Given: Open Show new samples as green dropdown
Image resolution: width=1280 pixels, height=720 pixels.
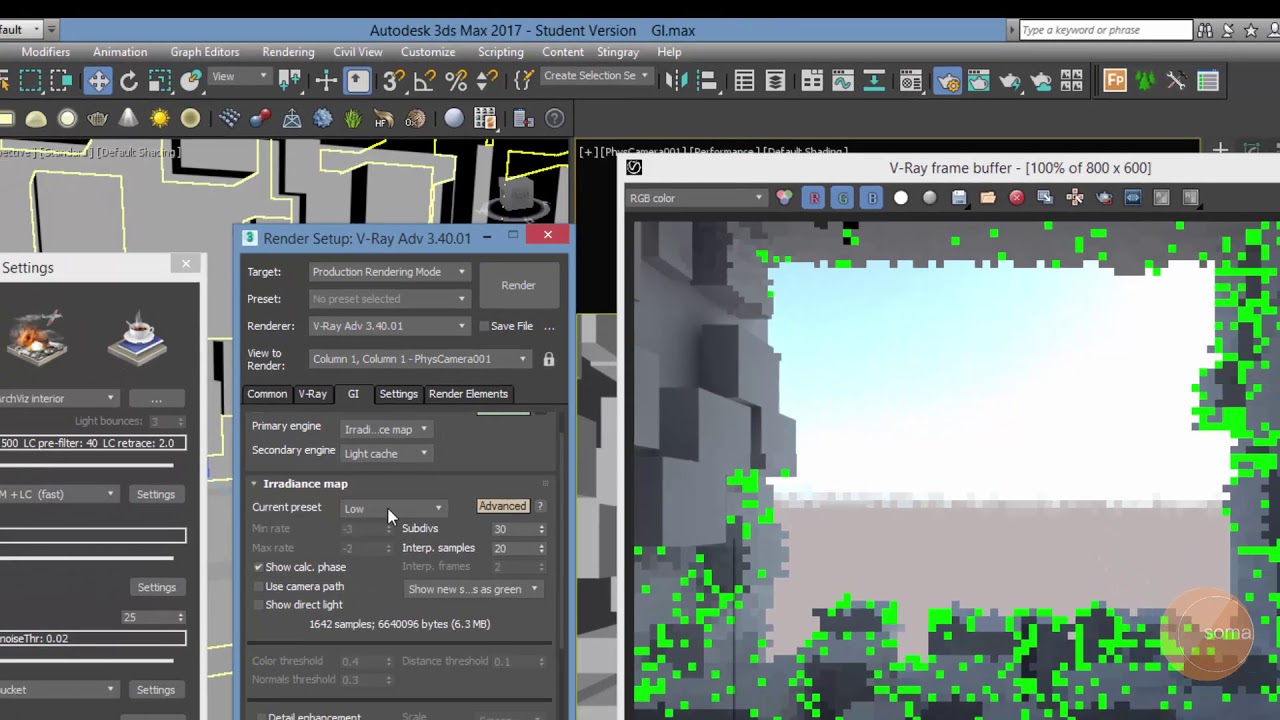Looking at the screenshot, I should pyautogui.click(x=473, y=589).
